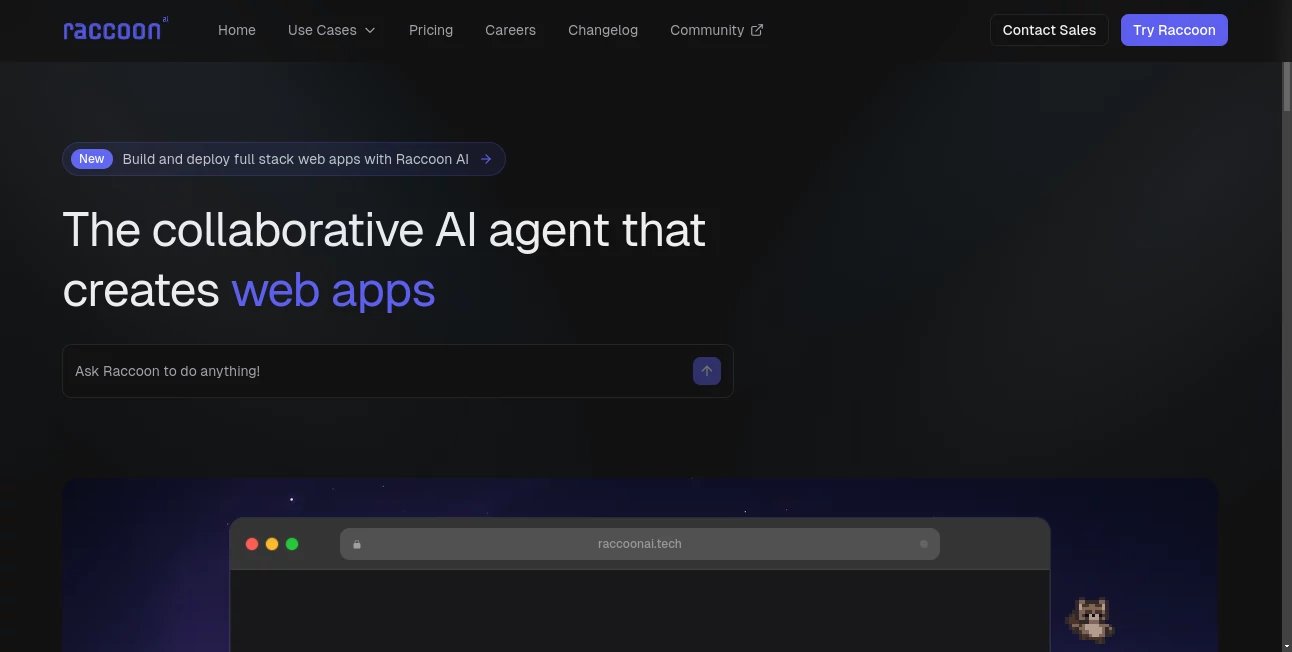Click the lock icon in the mockup address bar
Viewport: 1292px width, 652px height.
click(x=357, y=544)
